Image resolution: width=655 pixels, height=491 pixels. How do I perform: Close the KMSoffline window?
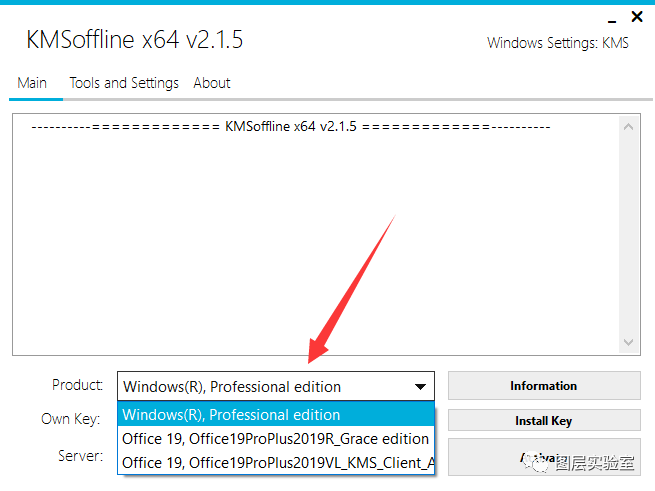[x=637, y=17]
